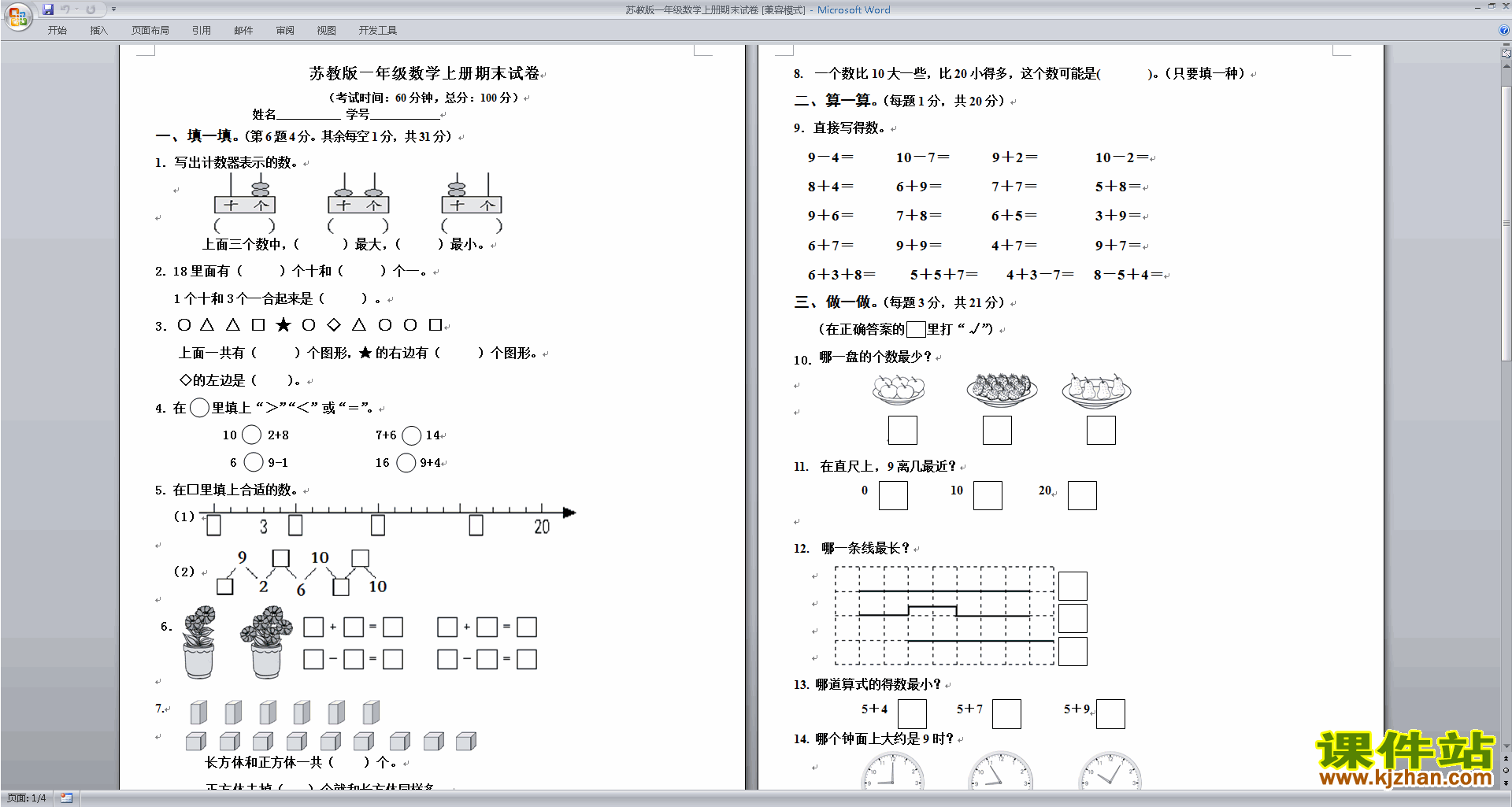The width and height of the screenshot is (1512, 807).
Task: Check the box next to 5+4
Action: (912, 714)
